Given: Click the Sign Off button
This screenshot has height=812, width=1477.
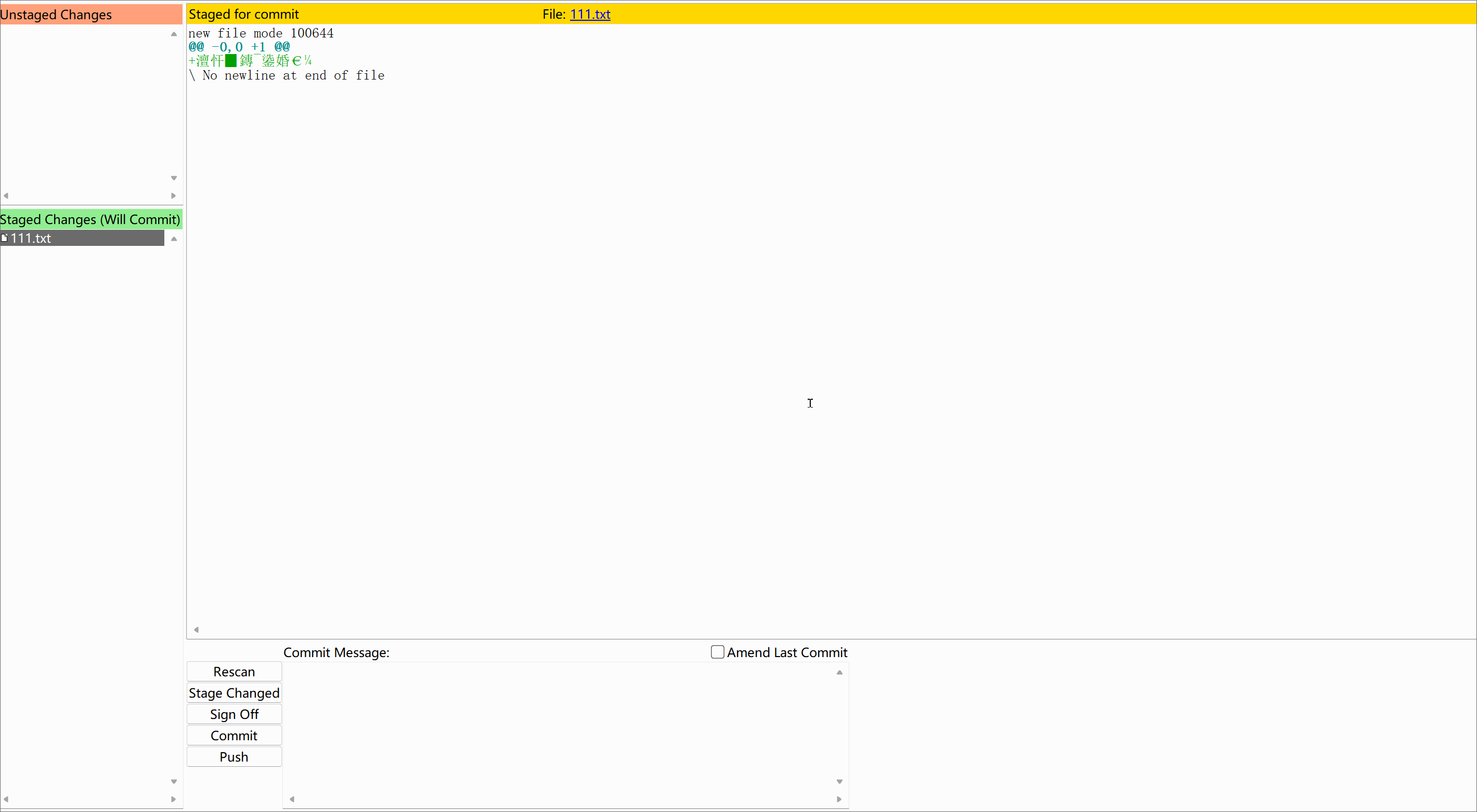Looking at the screenshot, I should pos(234,714).
